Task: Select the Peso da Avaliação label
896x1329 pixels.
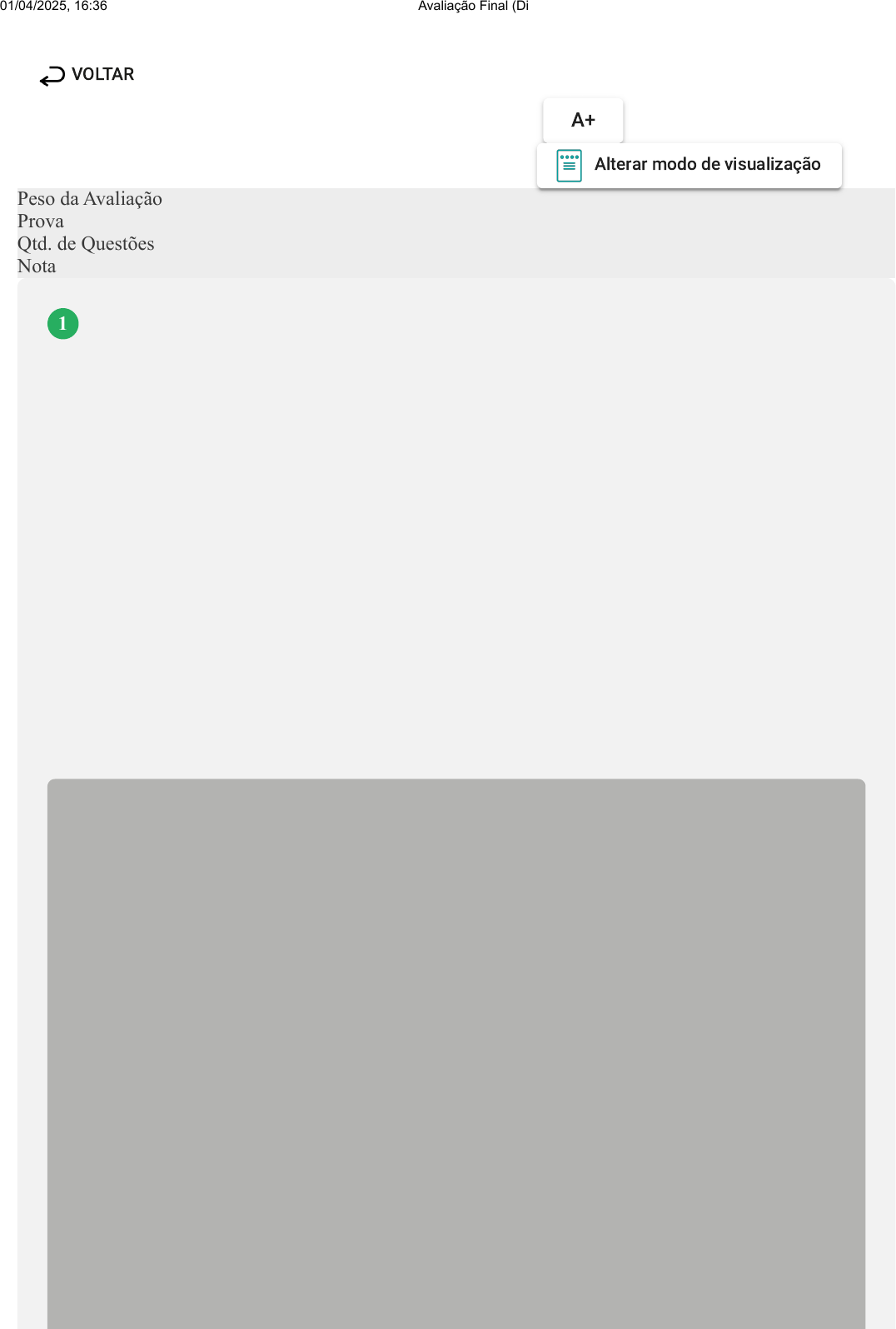Action: (90, 199)
